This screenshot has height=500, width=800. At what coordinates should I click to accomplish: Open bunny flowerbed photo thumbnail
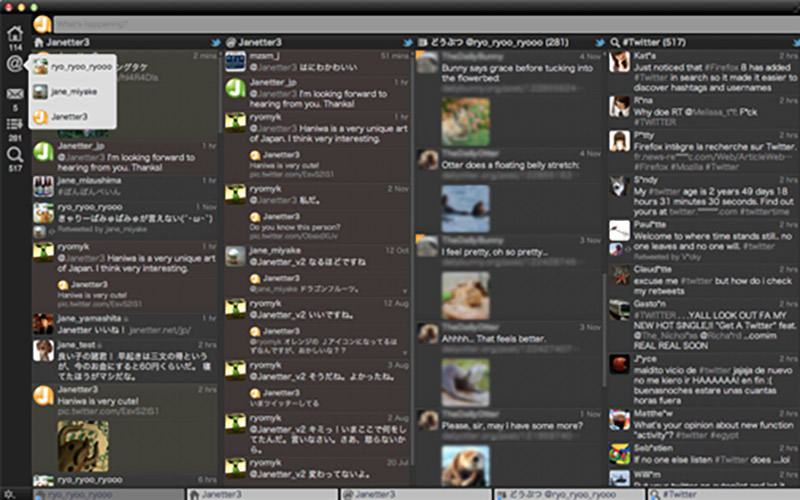[x=465, y=122]
